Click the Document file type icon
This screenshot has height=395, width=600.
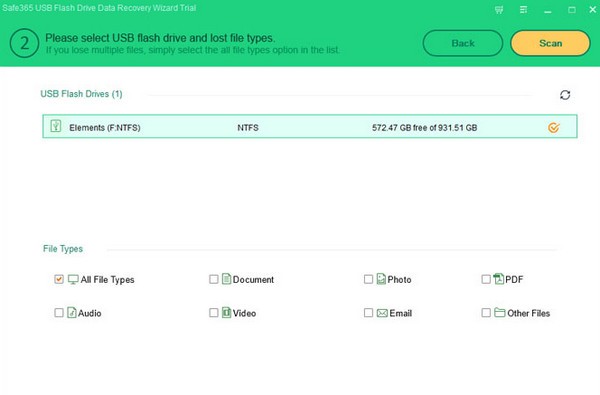coord(226,279)
